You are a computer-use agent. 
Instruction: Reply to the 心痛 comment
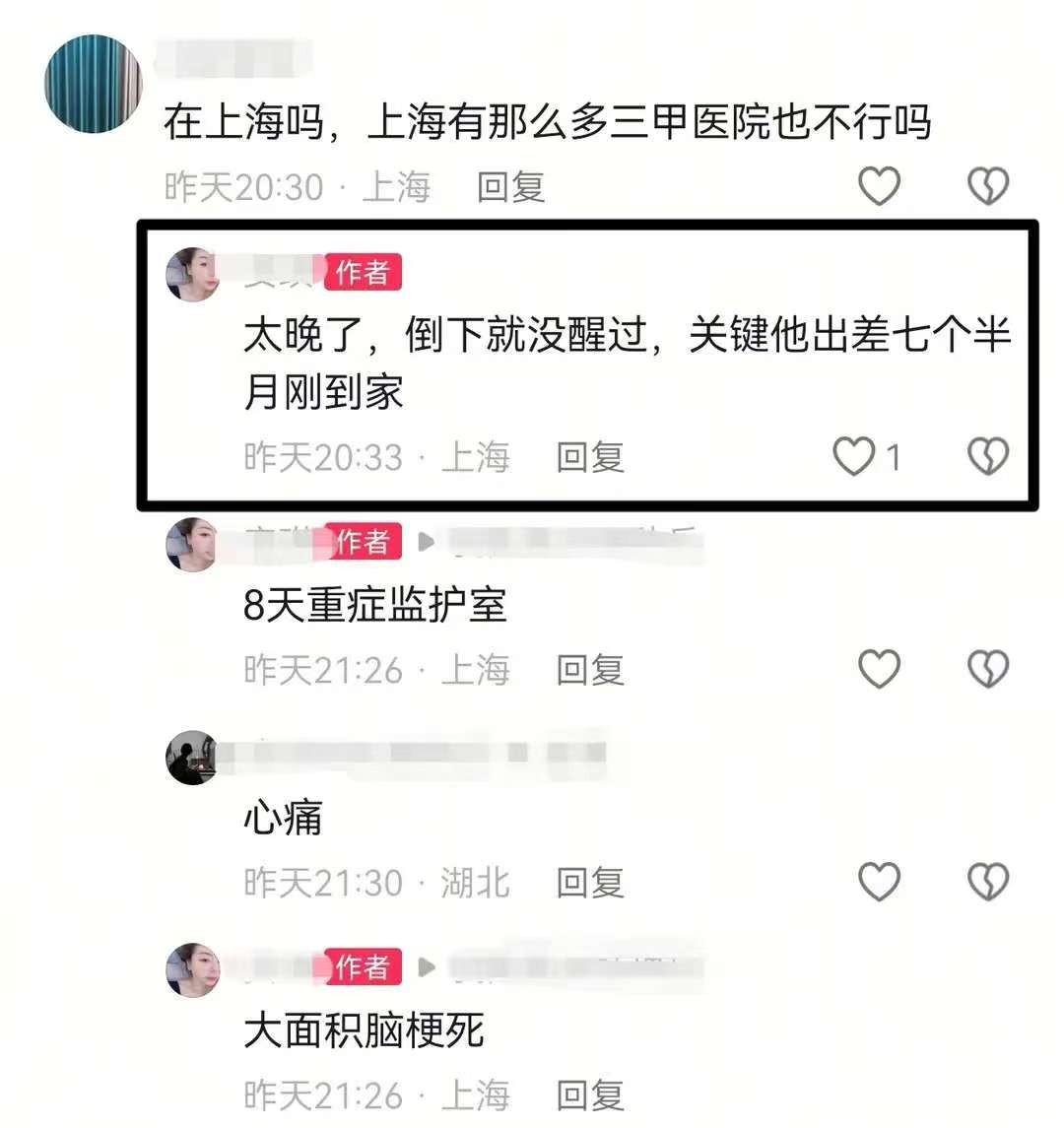590,883
